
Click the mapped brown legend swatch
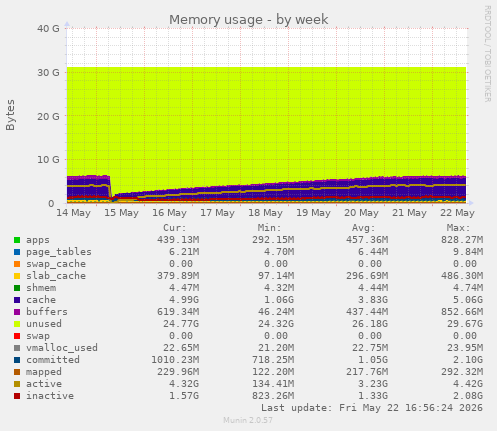[x=17, y=372]
